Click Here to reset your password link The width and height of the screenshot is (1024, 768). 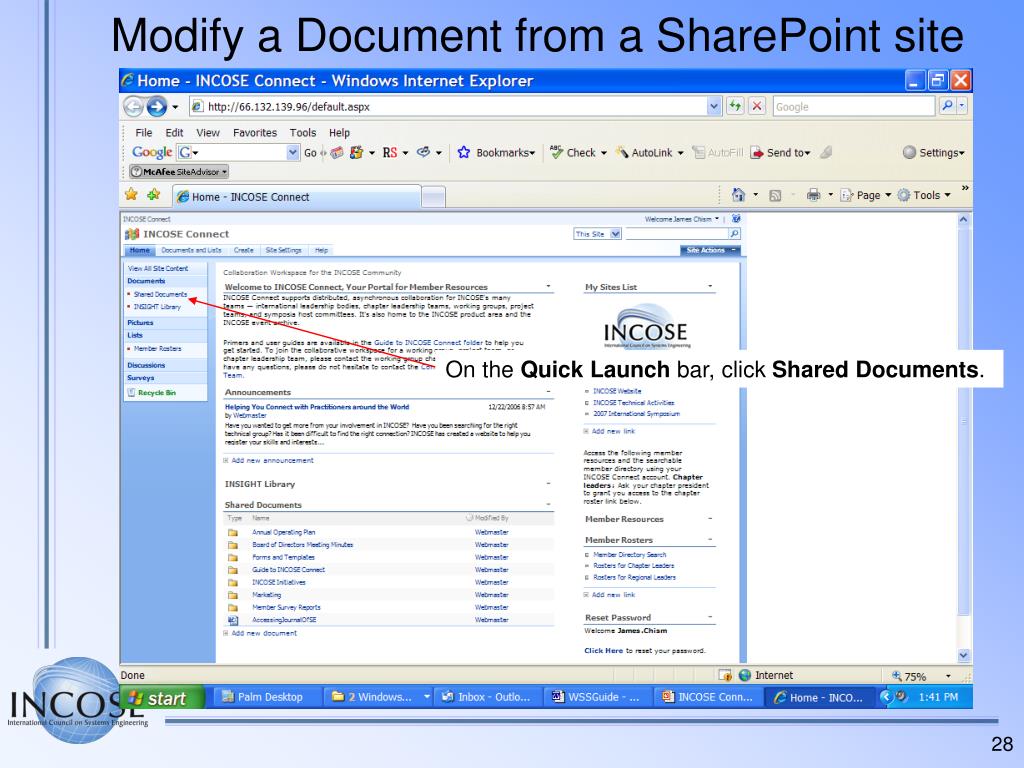[x=603, y=650]
